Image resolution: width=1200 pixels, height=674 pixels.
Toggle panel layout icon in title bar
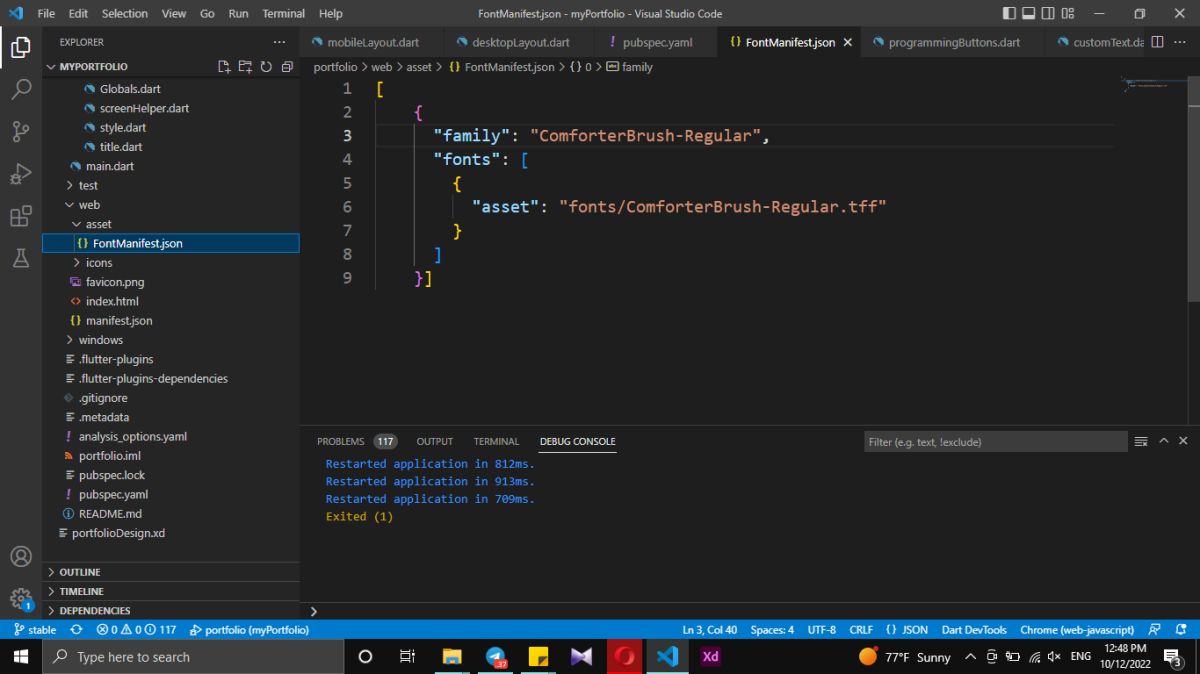(x=1027, y=13)
